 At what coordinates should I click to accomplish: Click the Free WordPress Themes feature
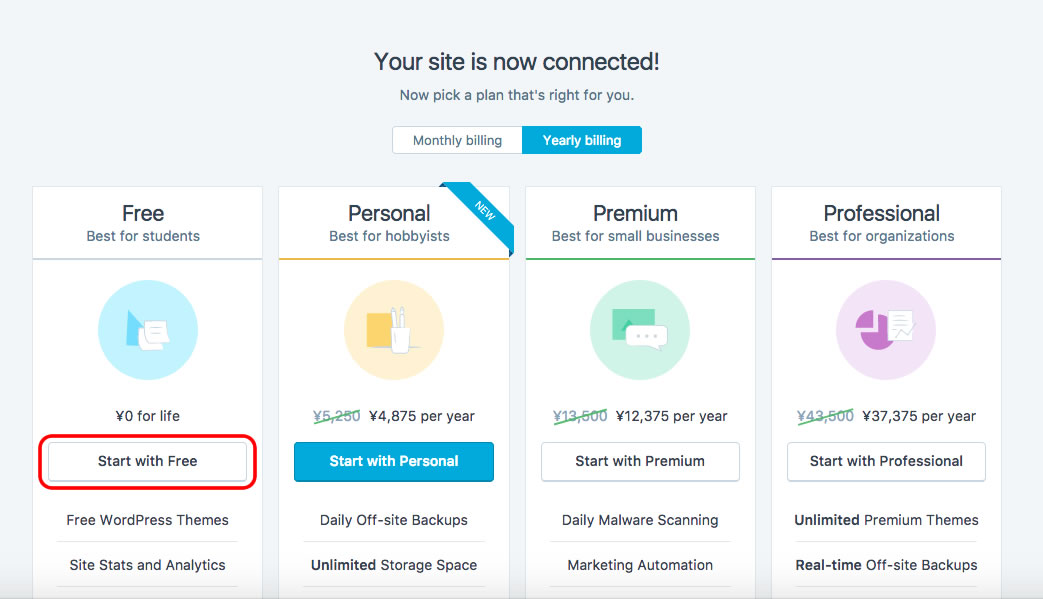tap(147, 520)
